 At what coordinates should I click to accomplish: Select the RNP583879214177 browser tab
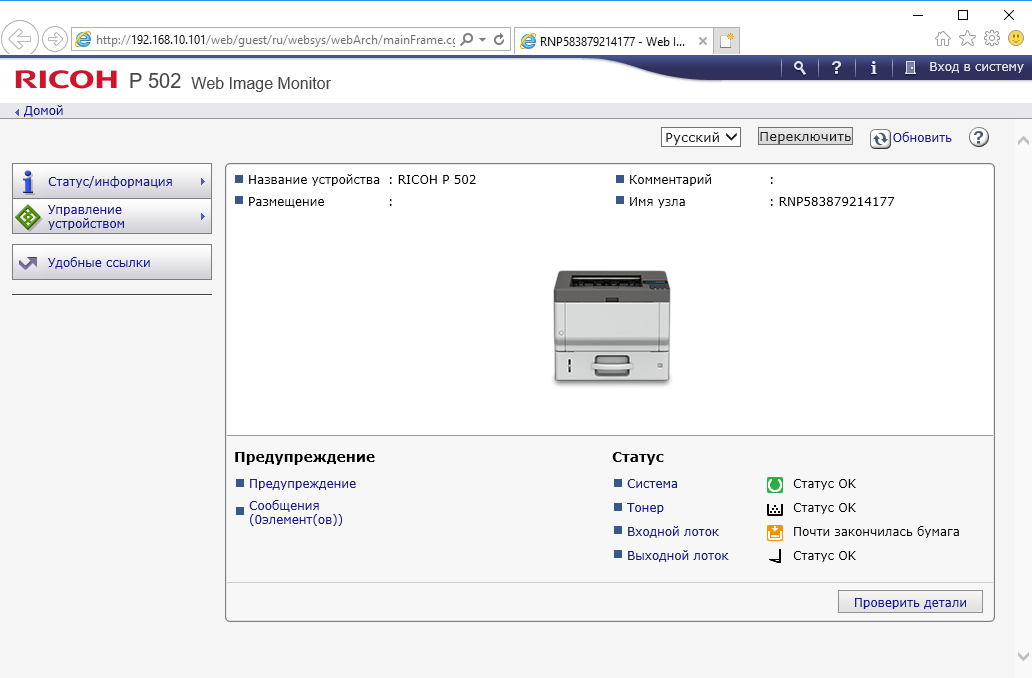pos(612,41)
